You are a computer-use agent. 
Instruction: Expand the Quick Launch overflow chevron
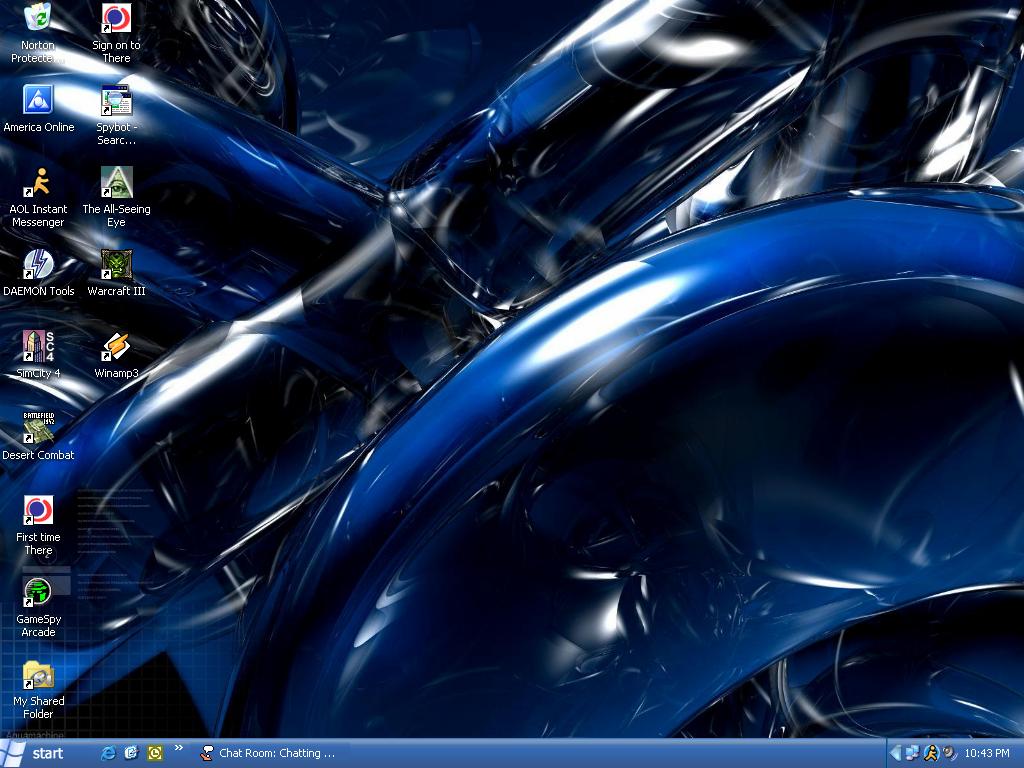[x=179, y=748]
